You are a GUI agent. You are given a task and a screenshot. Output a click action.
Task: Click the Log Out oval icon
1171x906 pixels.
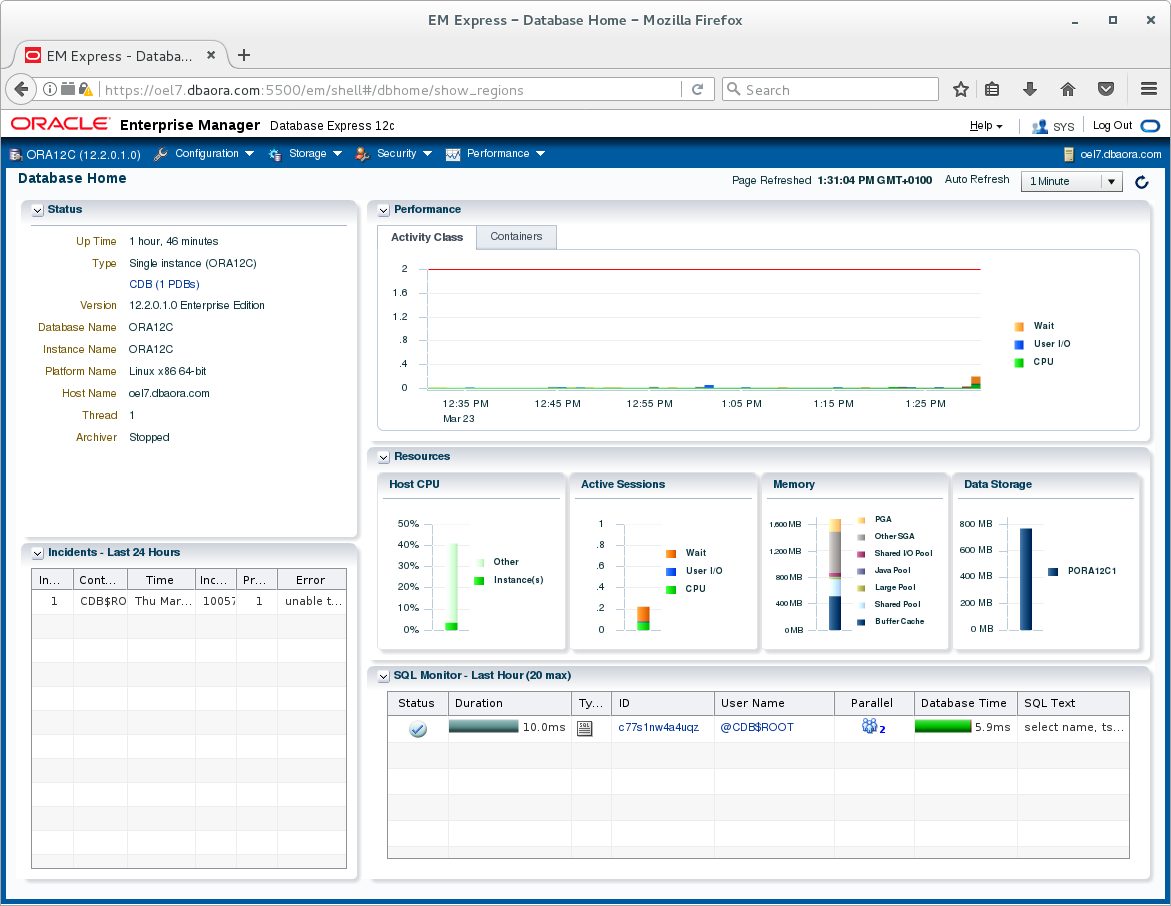coord(1150,125)
